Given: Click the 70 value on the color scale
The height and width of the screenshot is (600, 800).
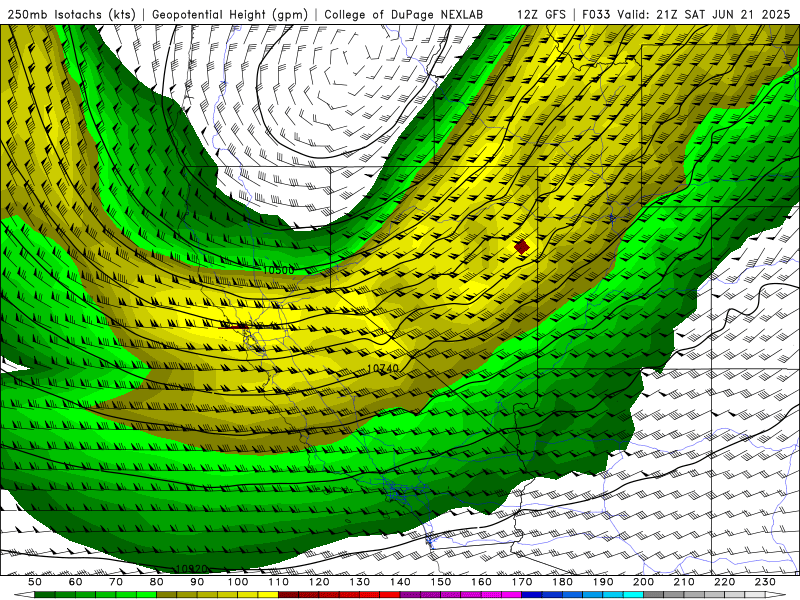Looking at the screenshot, I should 116,582.
